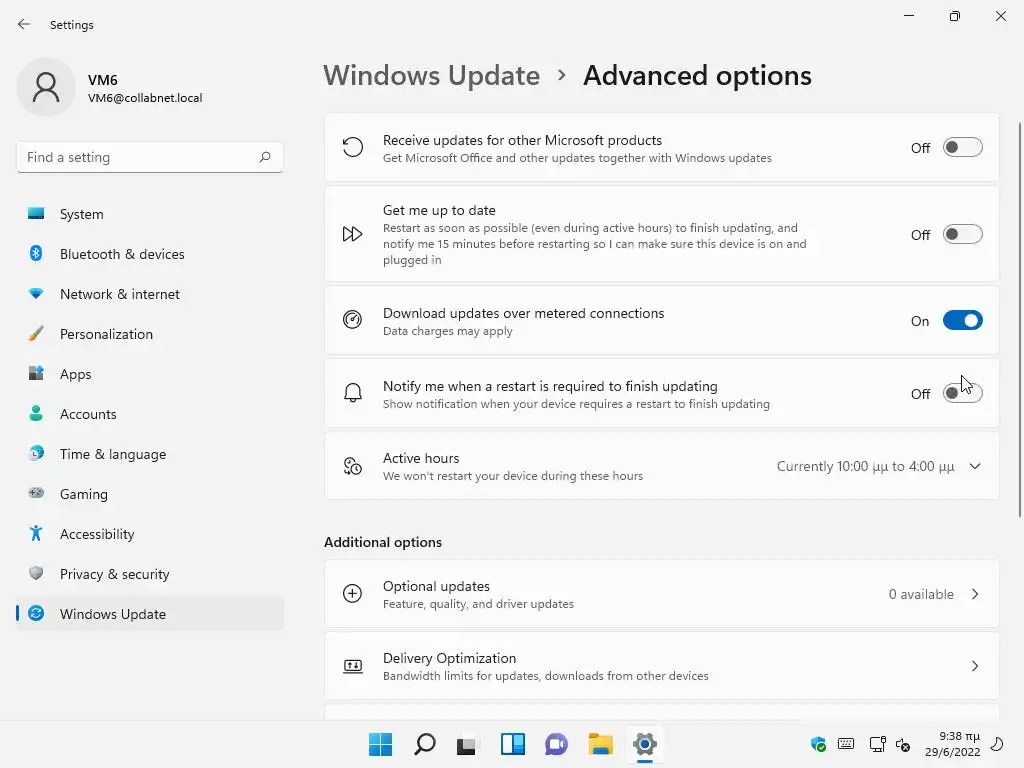Click the Network wifi icon in sidebar

coord(36,293)
